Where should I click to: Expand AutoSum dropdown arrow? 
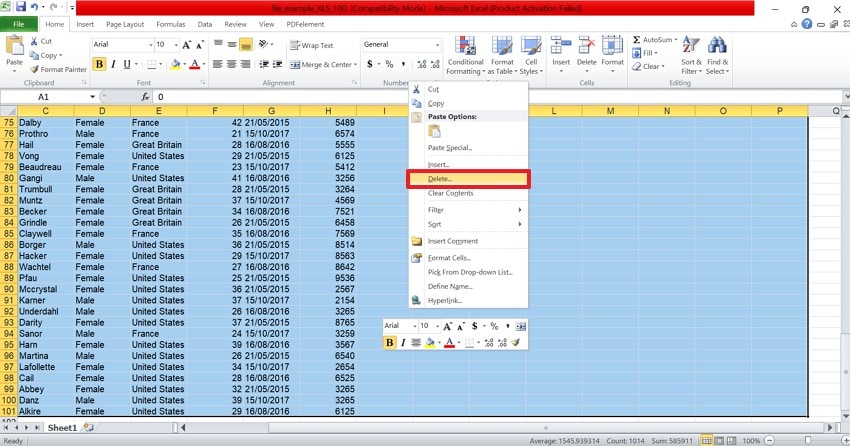(x=676, y=40)
